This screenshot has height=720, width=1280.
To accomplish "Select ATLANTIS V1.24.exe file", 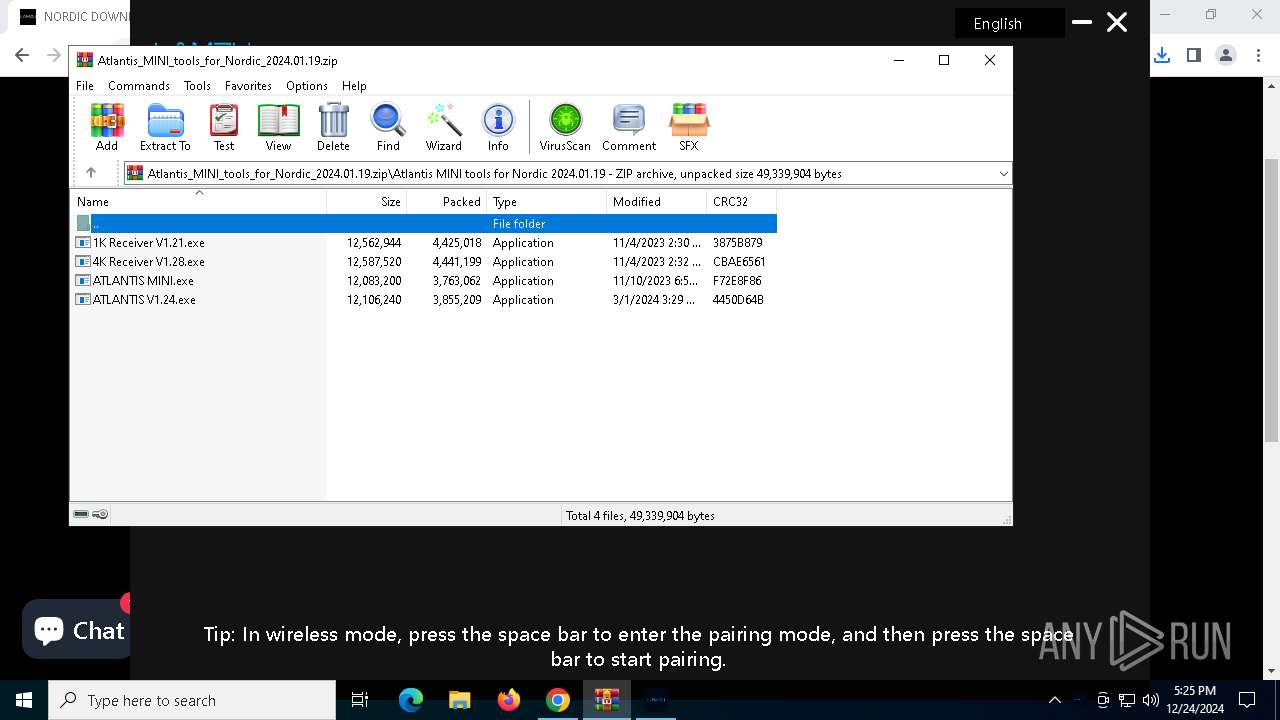I will pyautogui.click(x=424, y=300).
